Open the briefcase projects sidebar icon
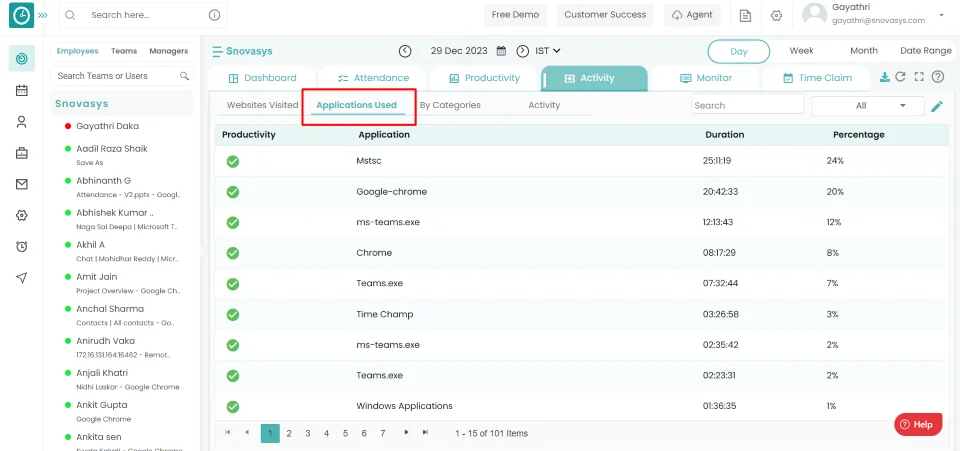 (x=21, y=153)
